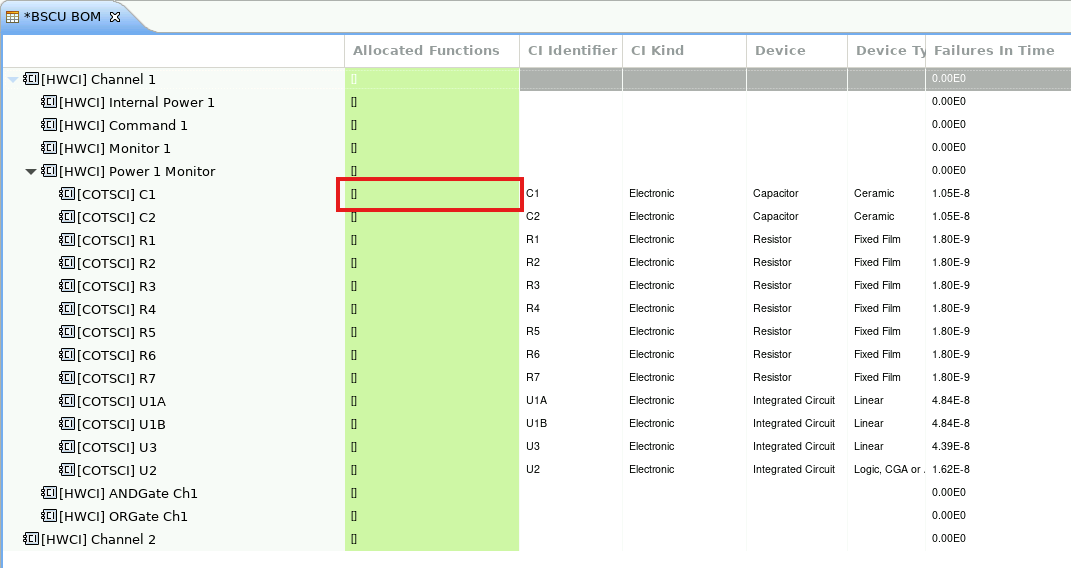Click the CI icon of COTSCI U1B
This screenshot has height=568, width=1071.
point(67,424)
